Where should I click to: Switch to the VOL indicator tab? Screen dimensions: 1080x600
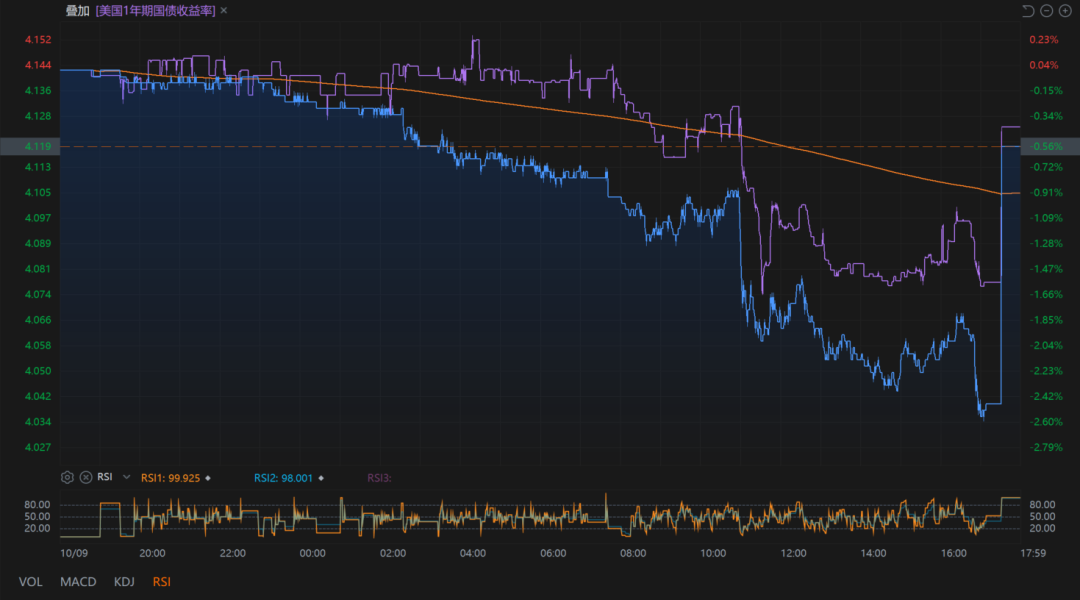click(x=30, y=582)
